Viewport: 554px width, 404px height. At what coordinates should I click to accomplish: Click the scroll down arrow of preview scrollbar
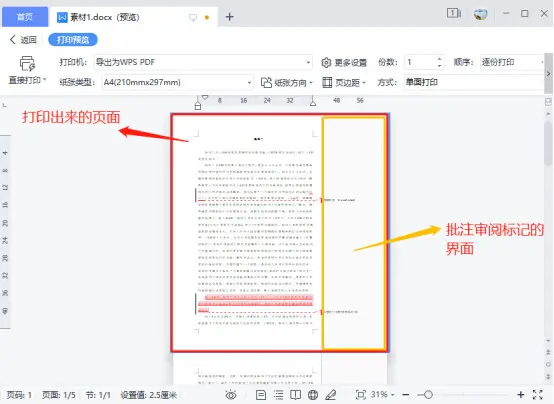tap(548, 341)
